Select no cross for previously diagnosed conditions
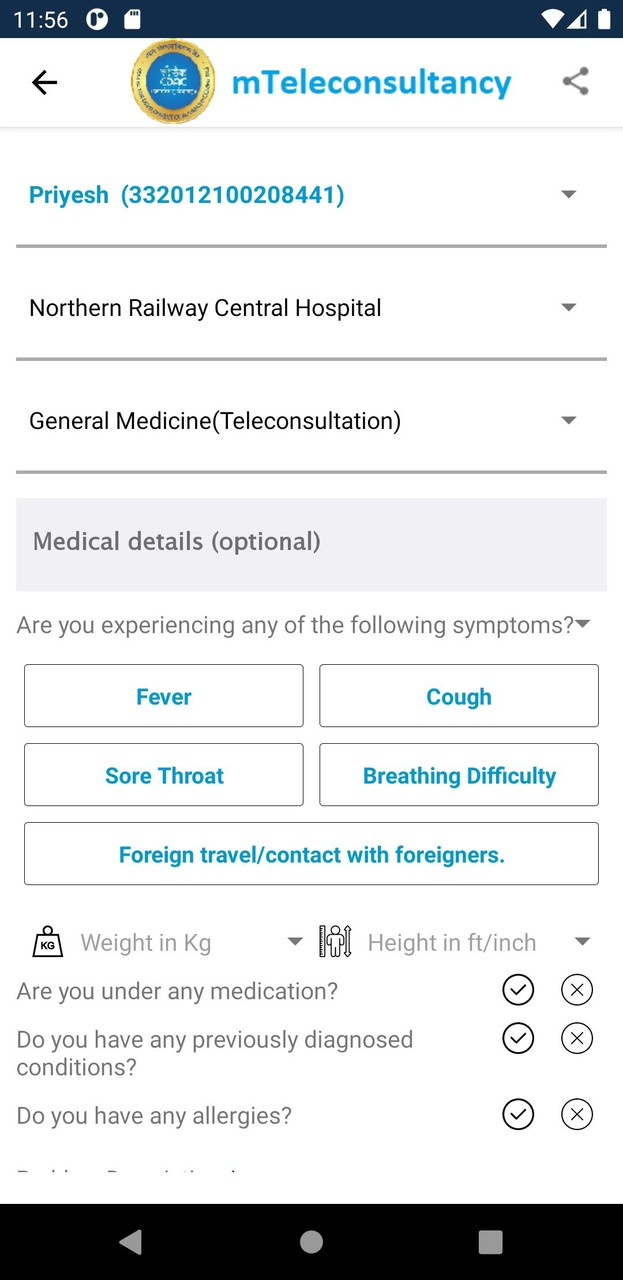The image size is (623, 1280). [577, 1038]
